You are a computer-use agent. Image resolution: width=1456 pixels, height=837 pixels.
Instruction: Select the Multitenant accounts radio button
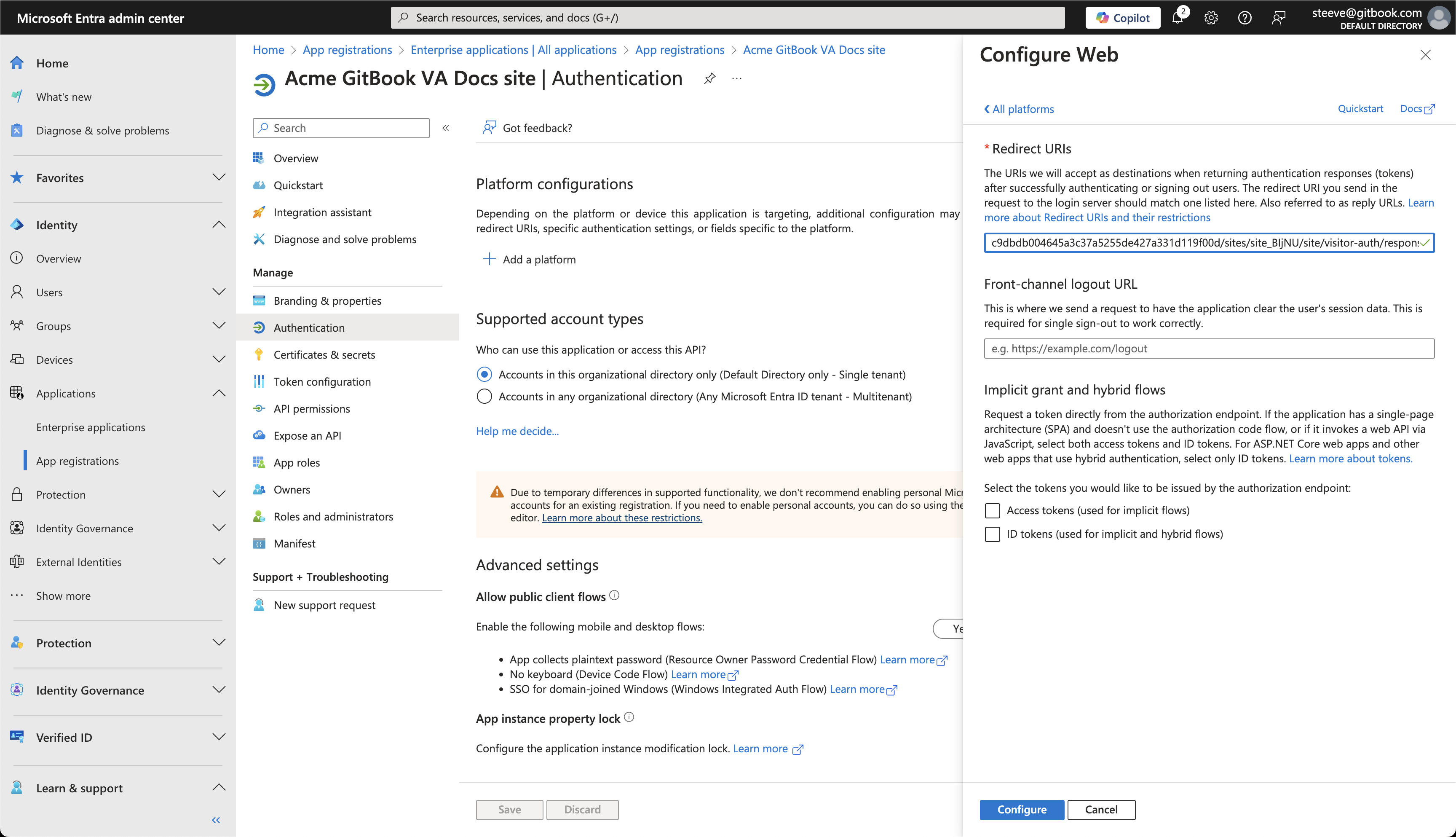tap(484, 396)
